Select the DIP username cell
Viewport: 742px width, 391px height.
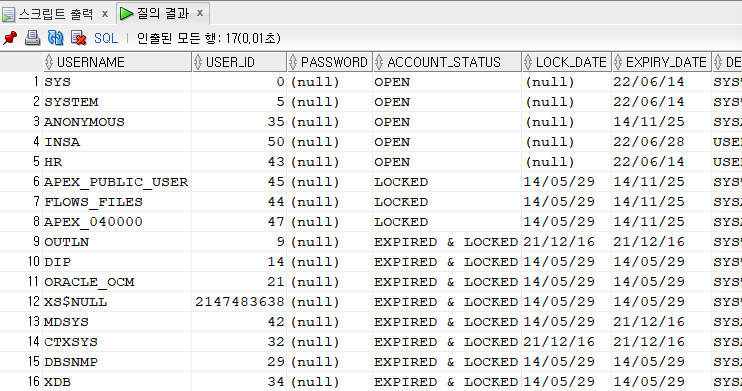pos(117,262)
